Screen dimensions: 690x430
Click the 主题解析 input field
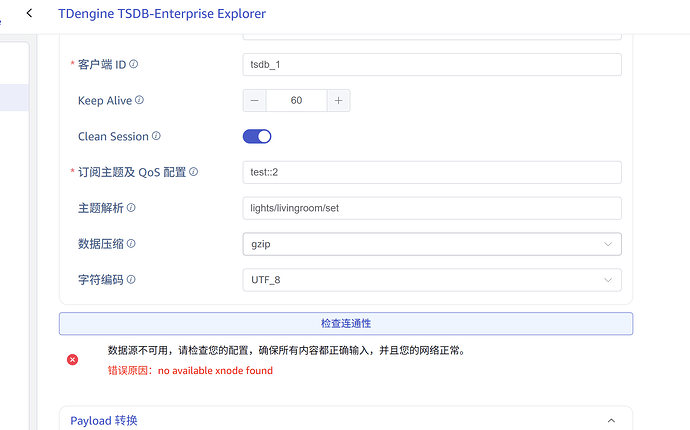click(432, 208)
